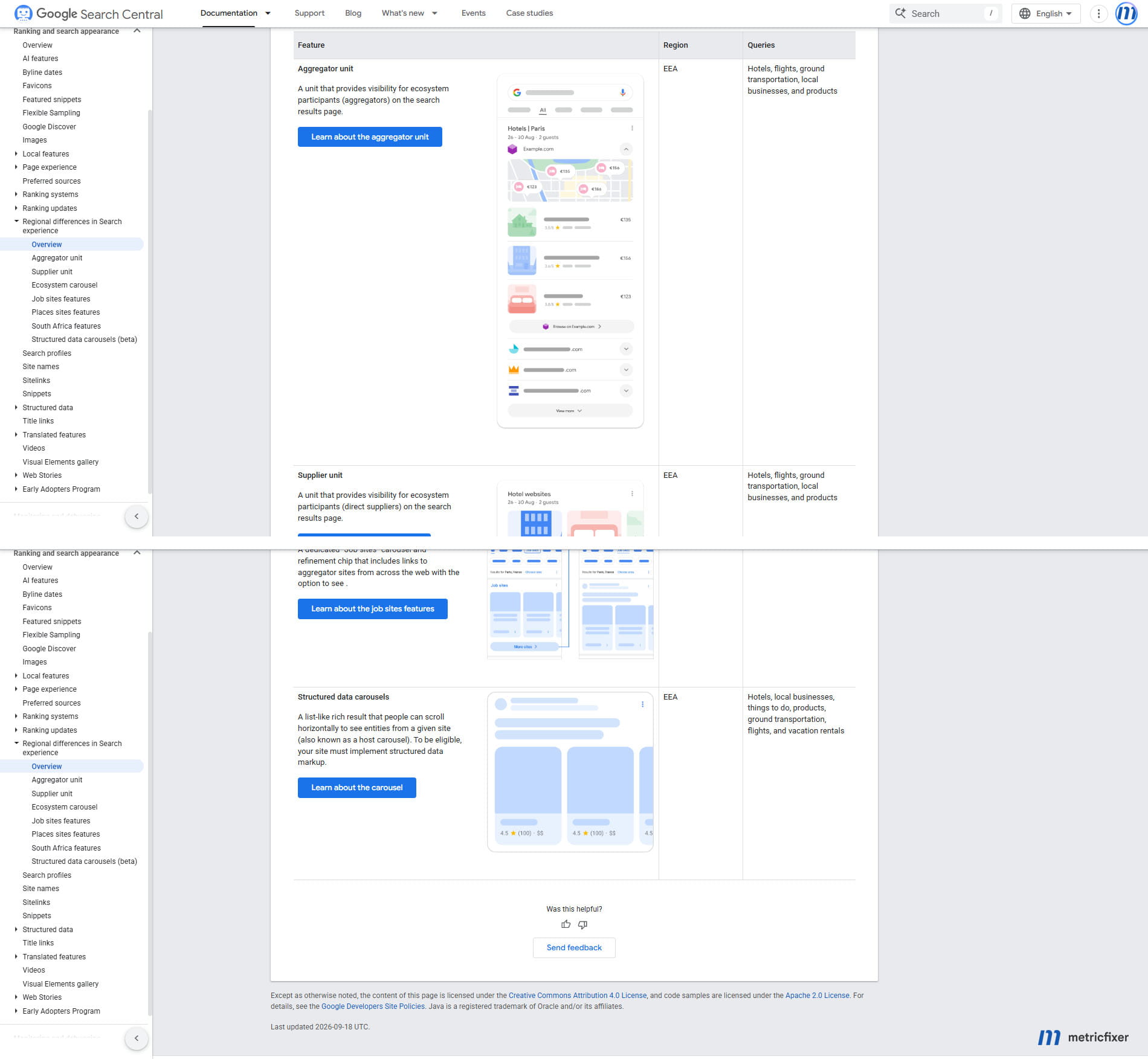This screenshot has height=1059, width=1148.
Task: Click Learn about the job sites features
Action: point(373,608)
